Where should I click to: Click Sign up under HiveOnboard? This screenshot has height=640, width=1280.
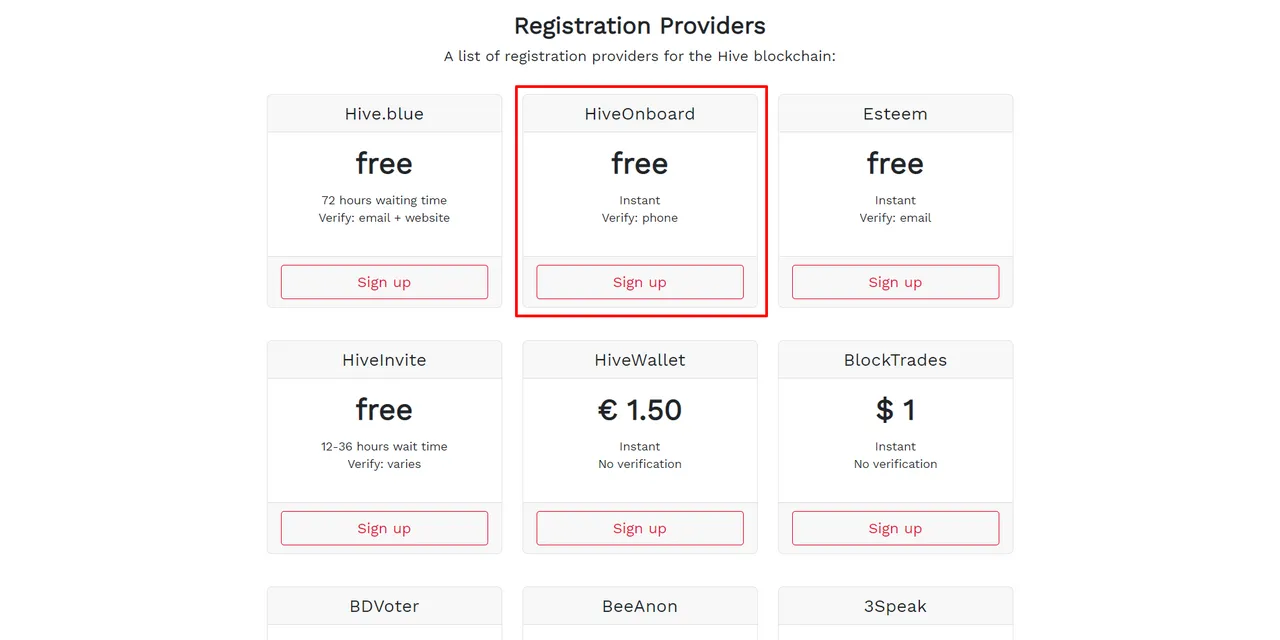[x=640, y=282]
